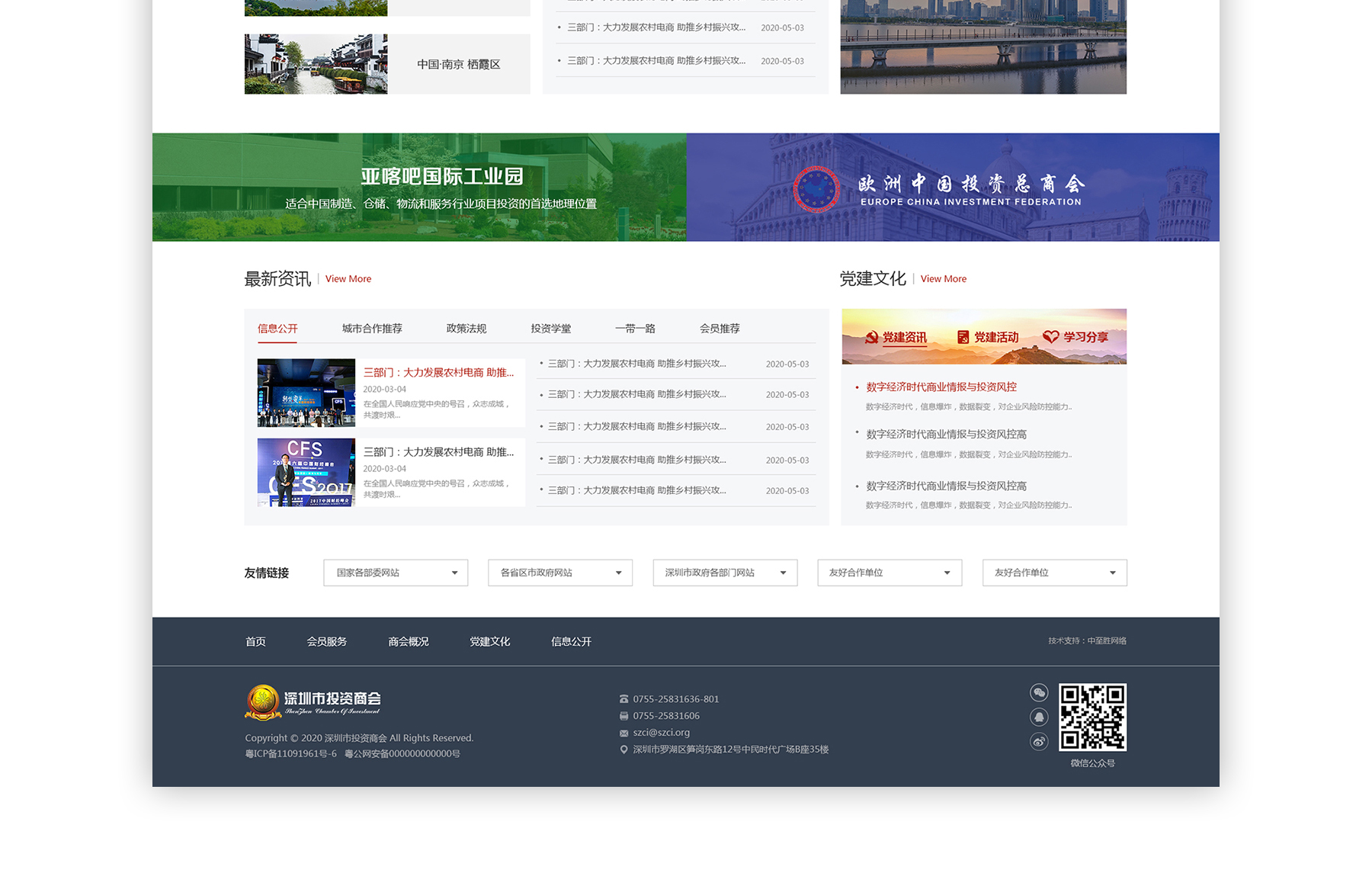
Task: Click the envelope icon beside szci@szci.org
Action: coord(624,733)
